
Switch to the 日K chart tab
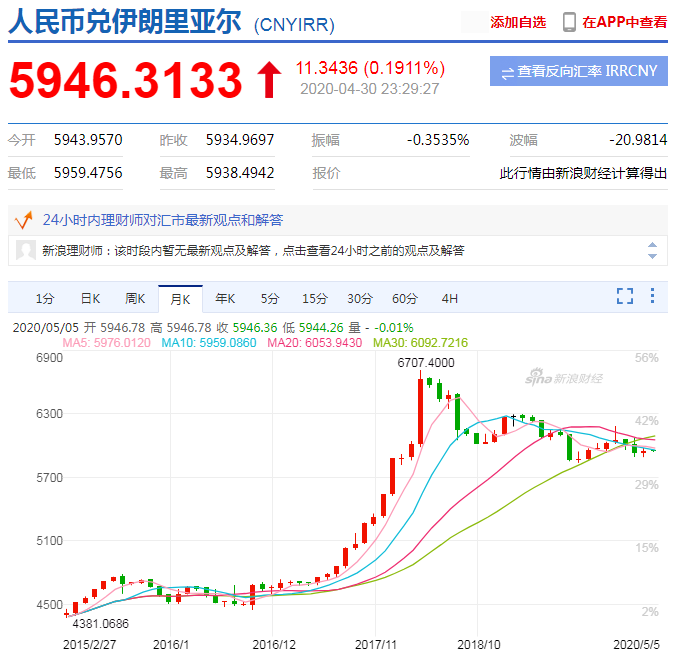pyautogui.click(x=90, y=299)
